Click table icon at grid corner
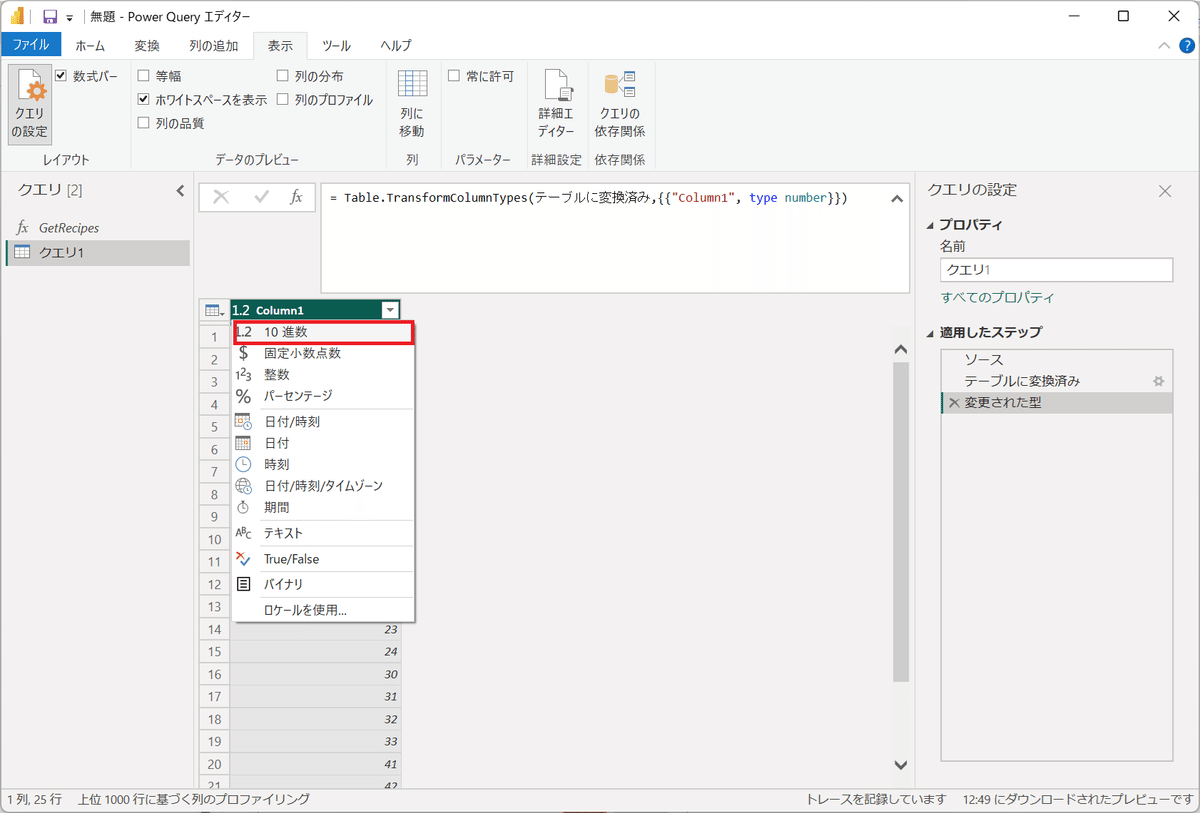 tap(214, 310)
